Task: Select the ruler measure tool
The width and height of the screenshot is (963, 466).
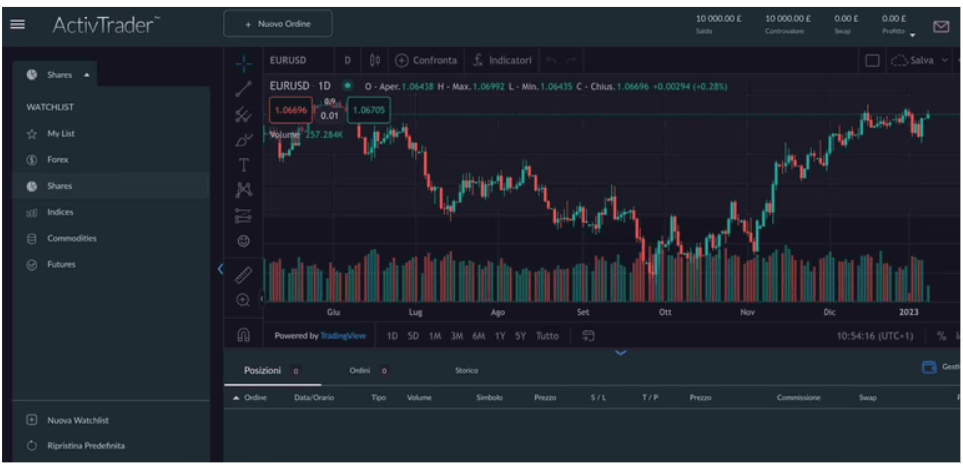Action: [243, 273]
